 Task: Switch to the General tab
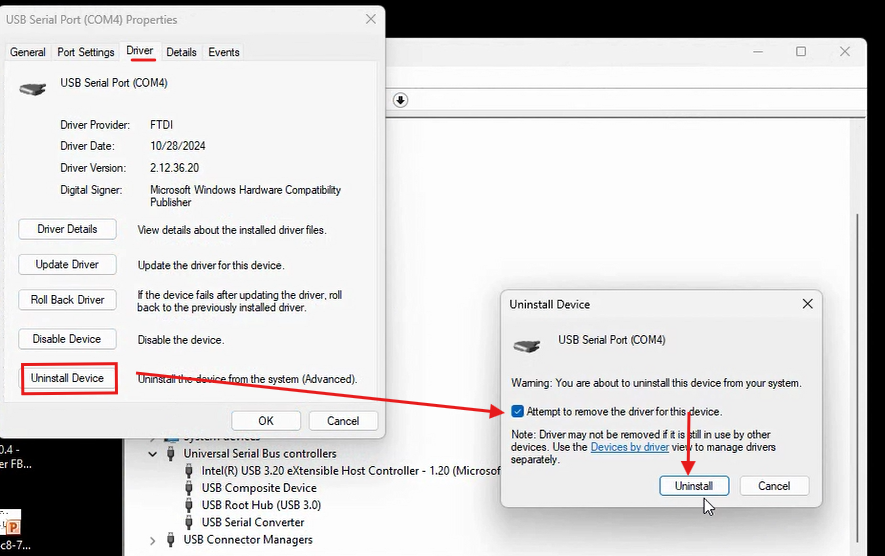(x=28, y=52)
